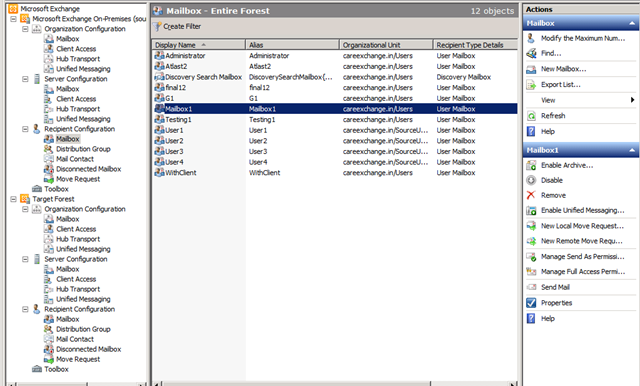Viewport: 640px width, 386px height.
Task: Click the red Remove icon
Action: click(x=531, y=195)
